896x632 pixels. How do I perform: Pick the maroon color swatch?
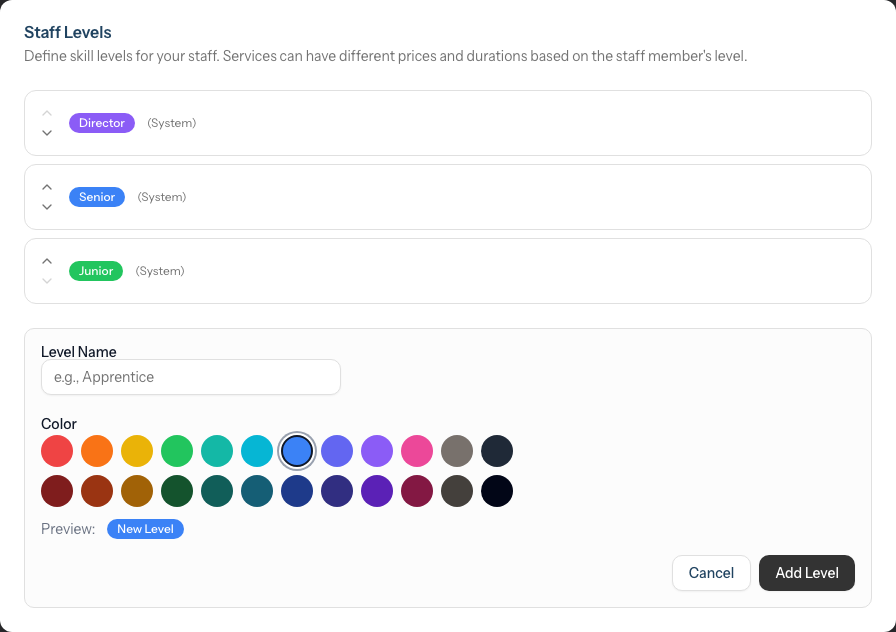tap(417, 491)
